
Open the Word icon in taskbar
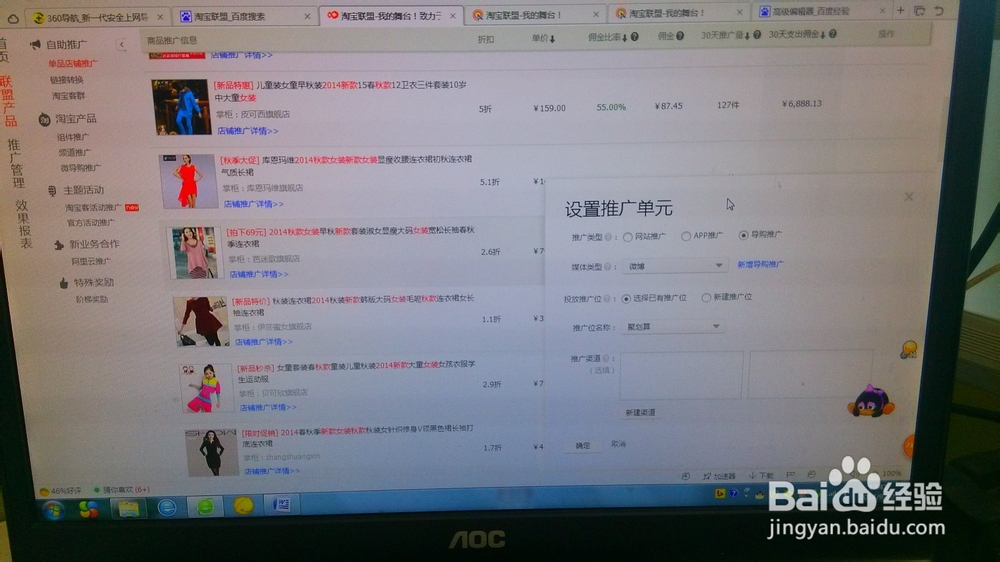[281, 505]
